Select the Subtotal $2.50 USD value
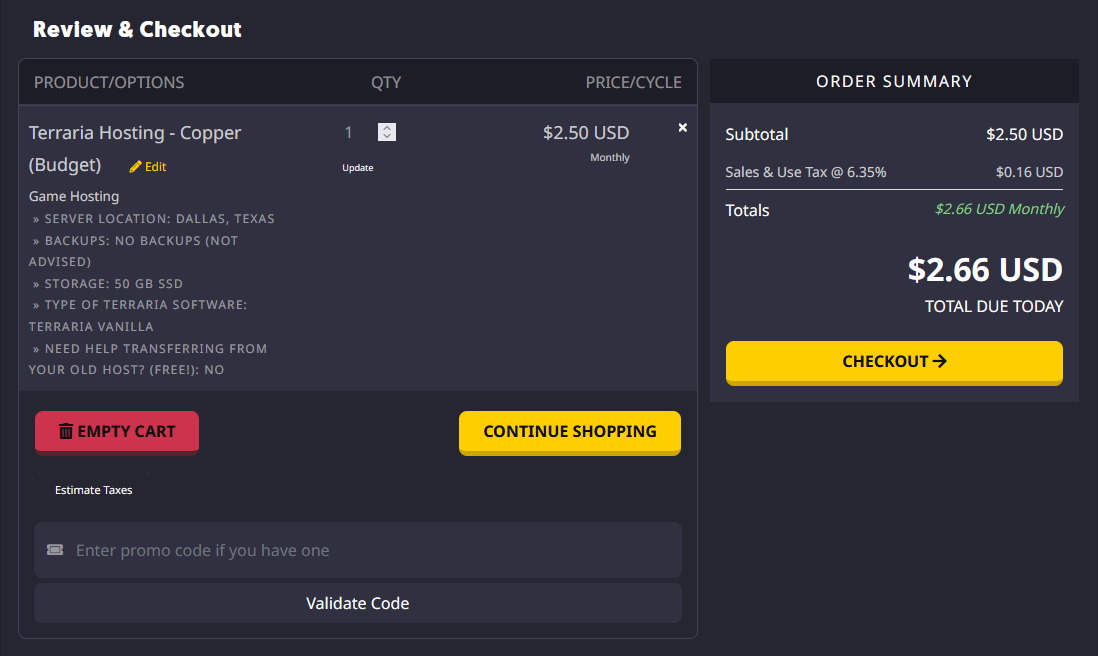 tap(1024, 134)
